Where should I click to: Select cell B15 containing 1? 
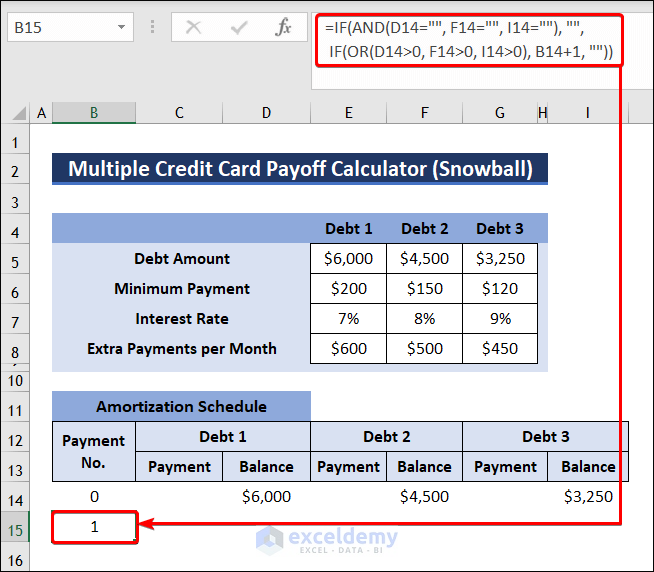[x=94, y=527]
